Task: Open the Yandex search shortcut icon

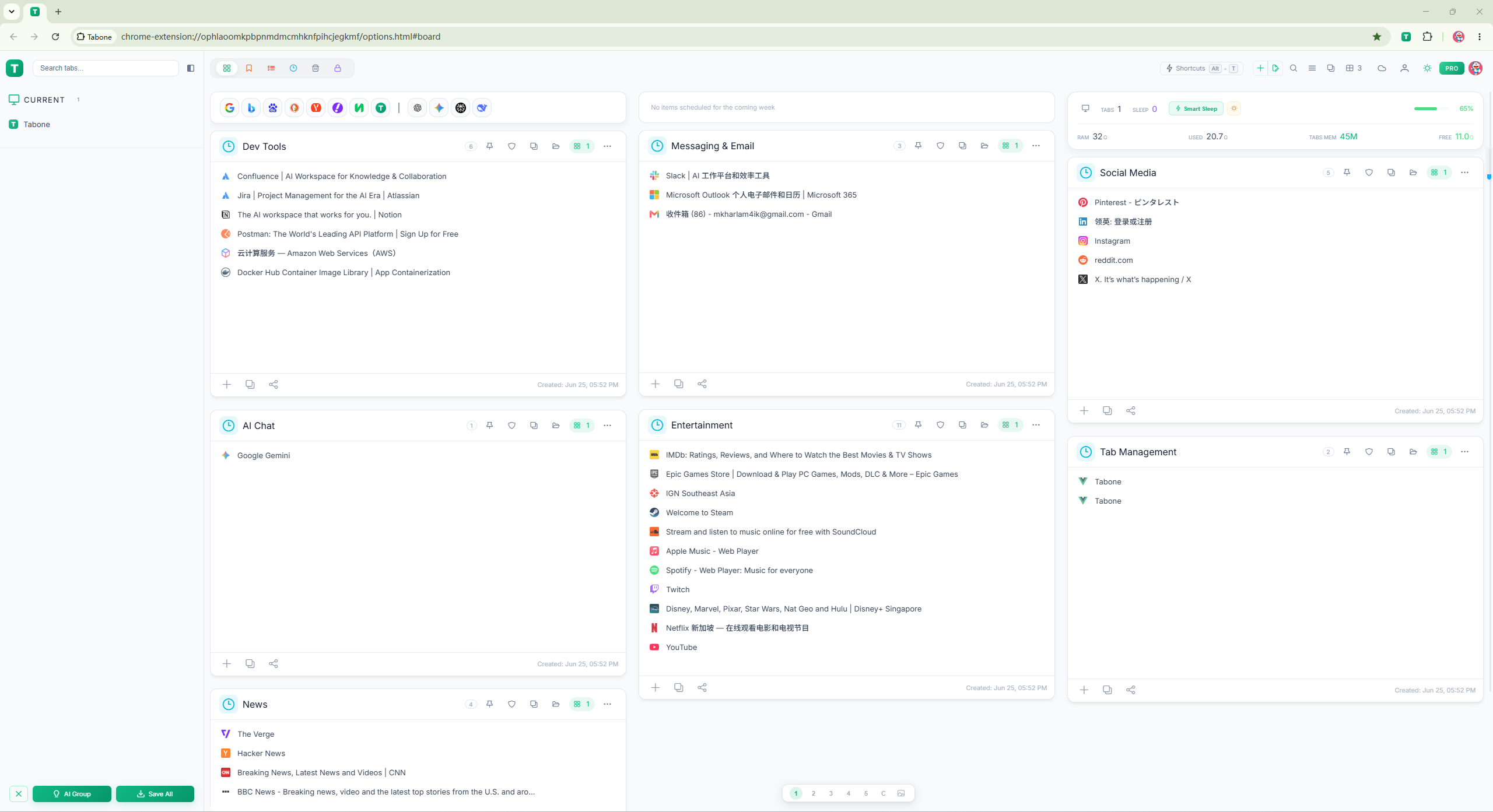Action: coord(316,108)
